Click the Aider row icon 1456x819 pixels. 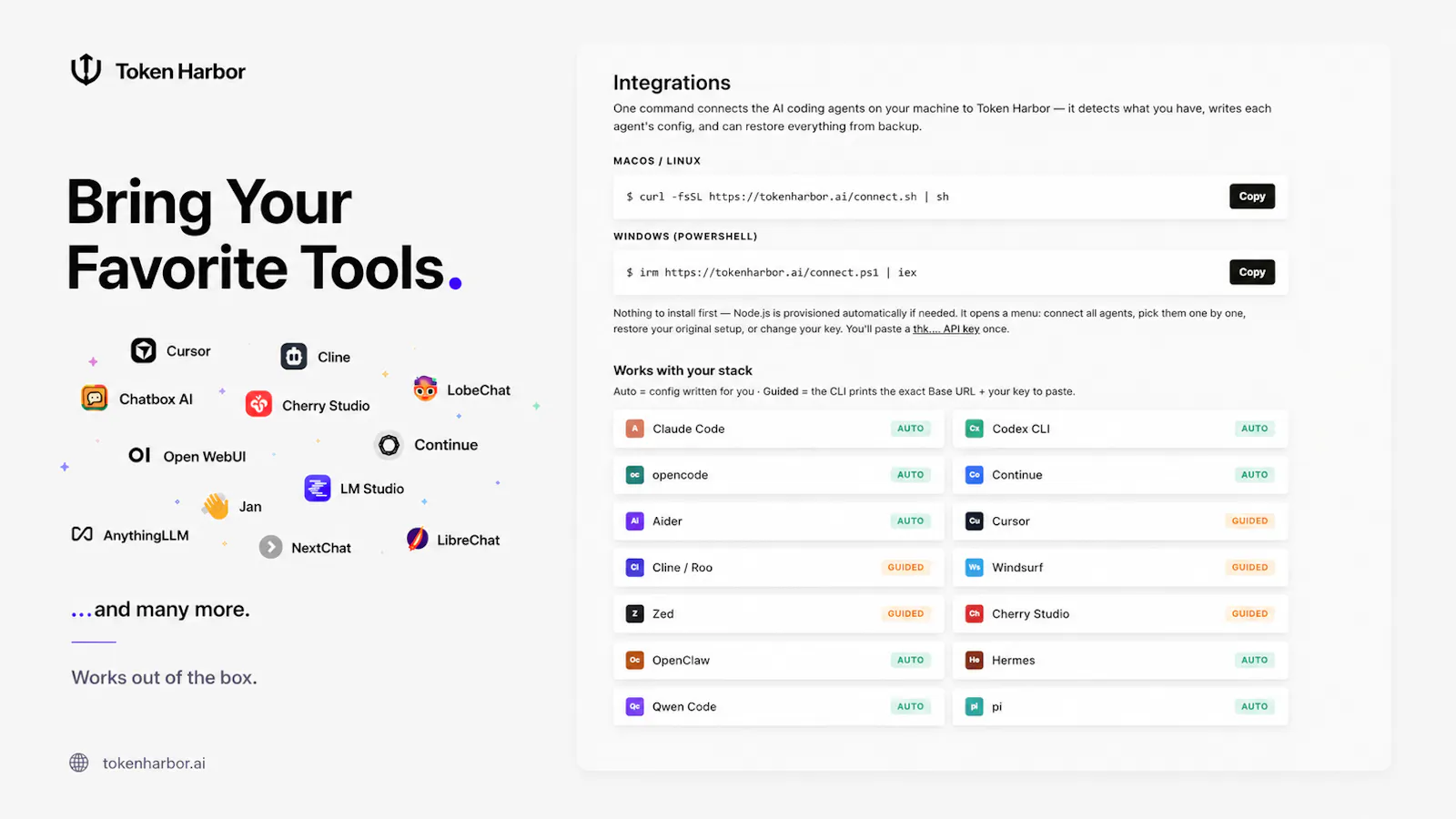click(x=635, y=521)
